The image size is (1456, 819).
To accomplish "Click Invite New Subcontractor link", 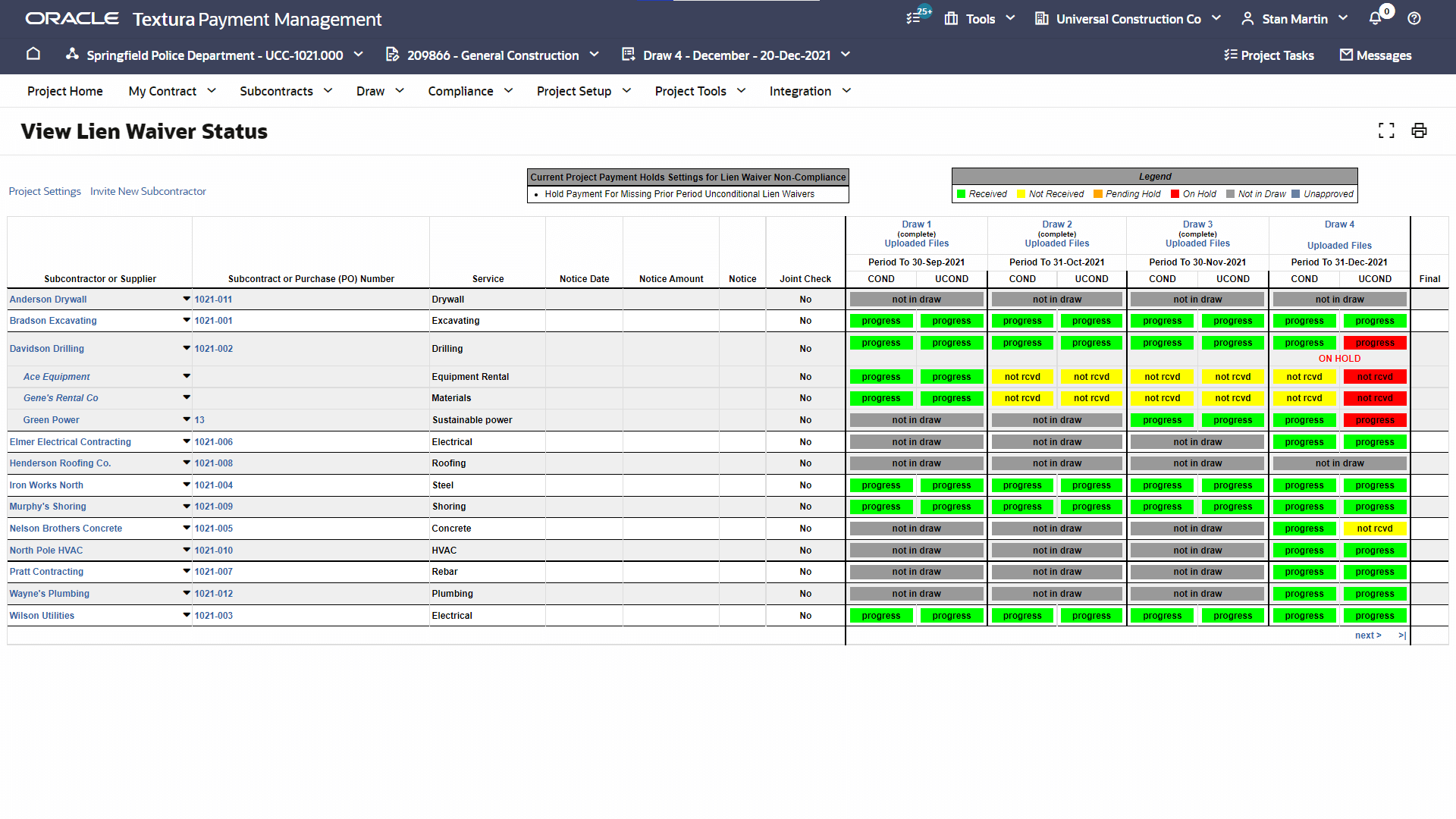I will [148, 191].
